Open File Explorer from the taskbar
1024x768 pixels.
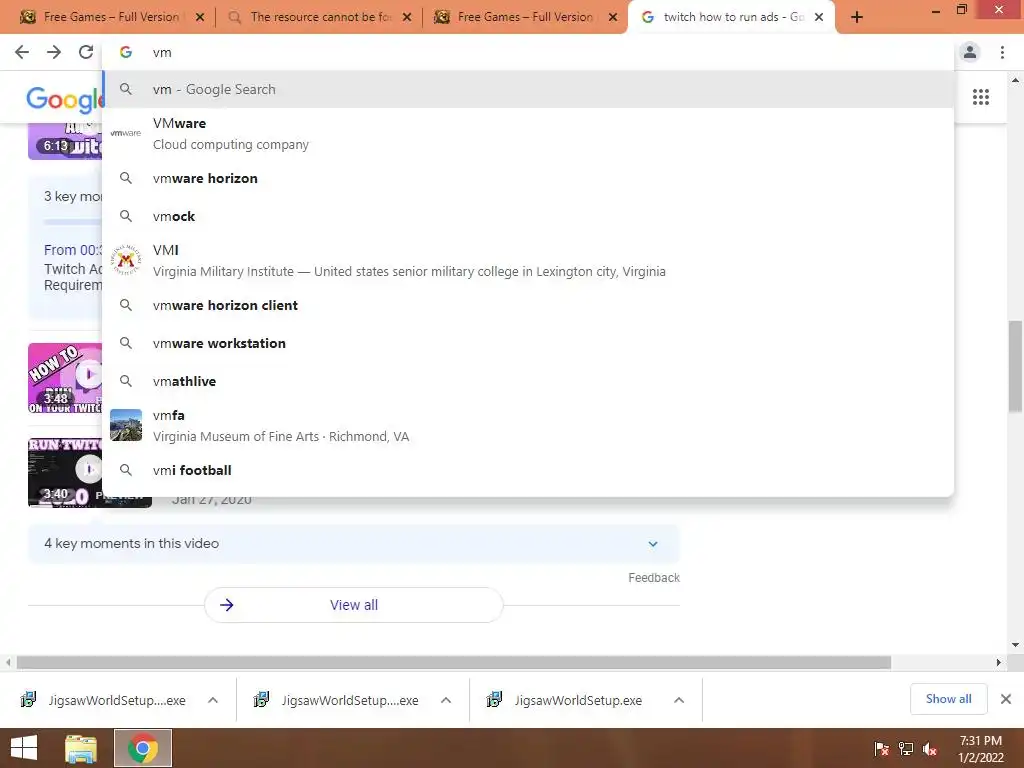click(x=81, y=748)
